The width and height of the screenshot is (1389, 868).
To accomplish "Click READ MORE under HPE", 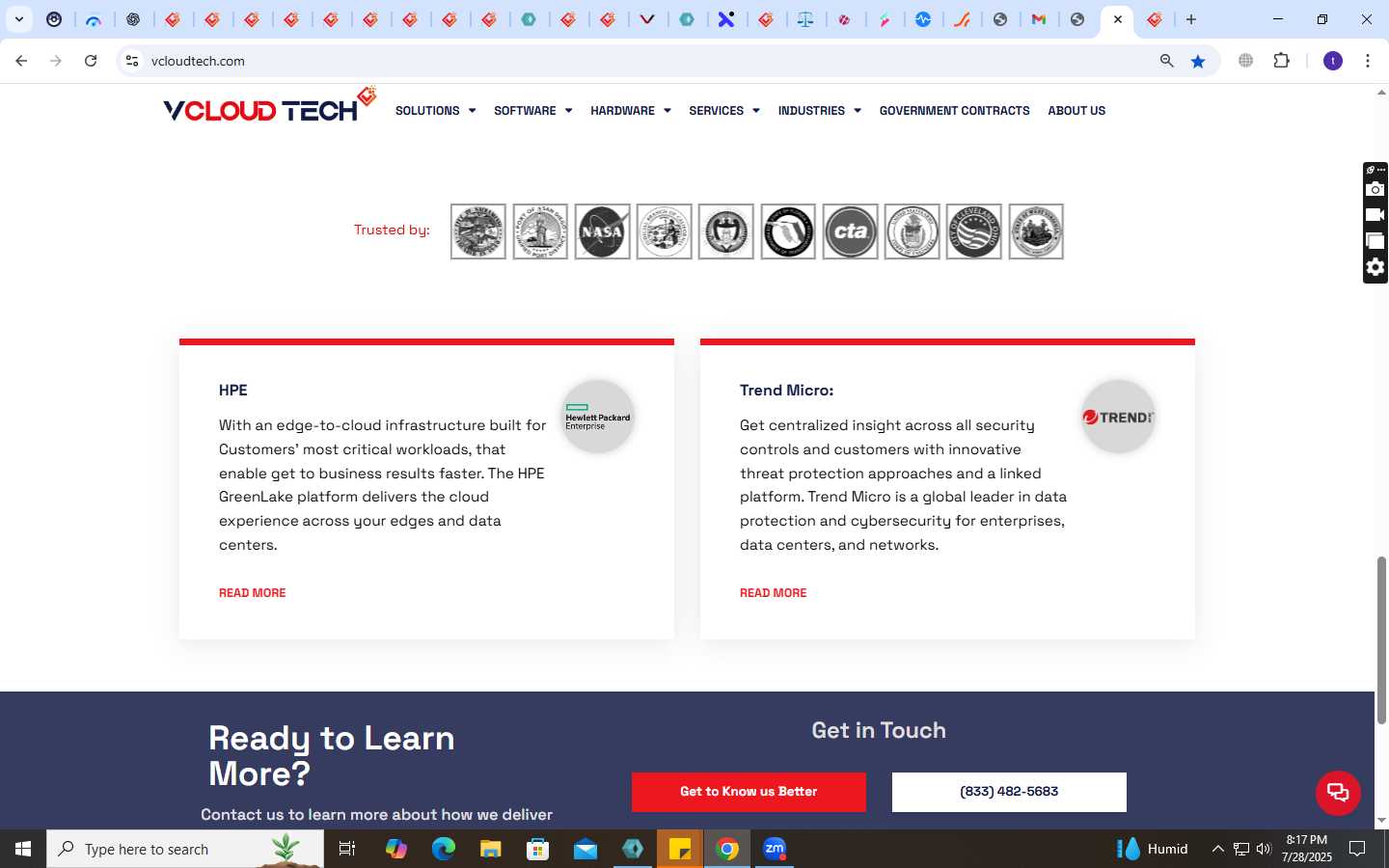I will 252,593.
